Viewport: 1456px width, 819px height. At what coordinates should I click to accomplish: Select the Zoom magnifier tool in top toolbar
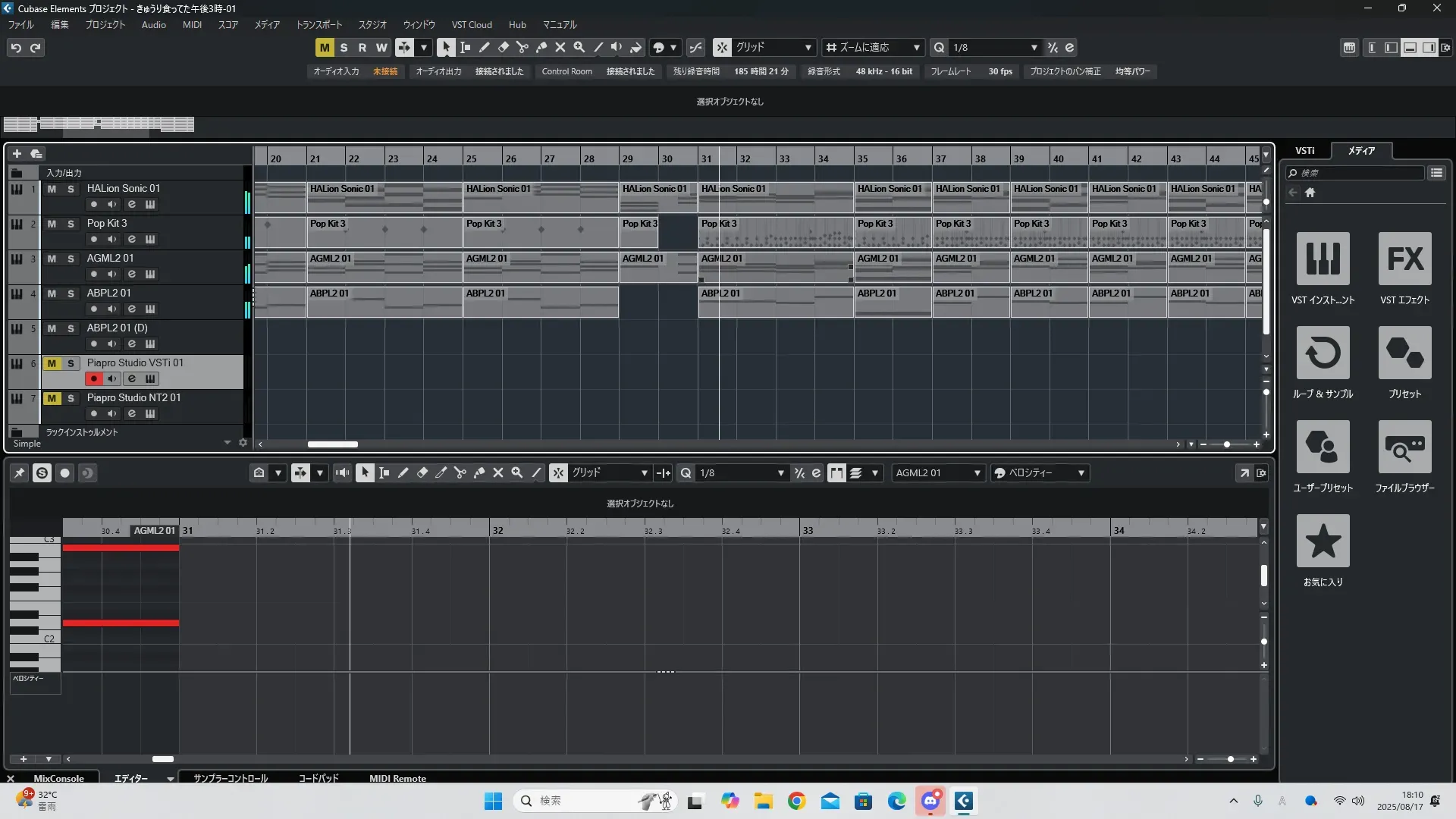point(579,47)
